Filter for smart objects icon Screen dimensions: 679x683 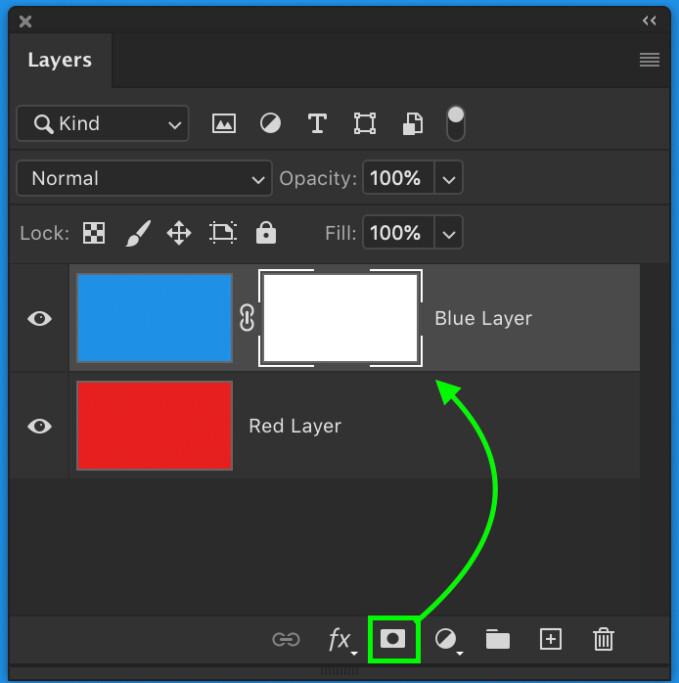click(412, 124)
